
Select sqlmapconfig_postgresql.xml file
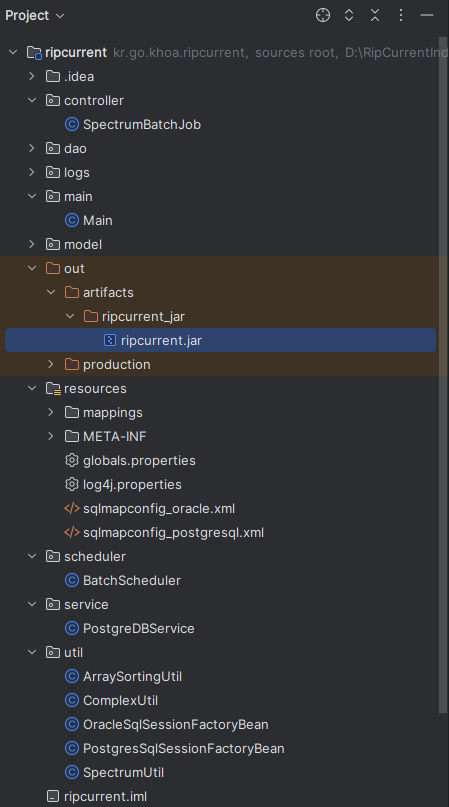click(x=173, y=533)
